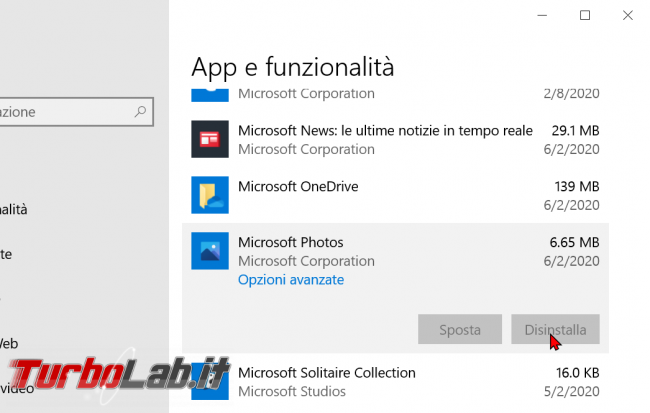This screenshot has height=413, width=650.
Task: Click the 139 MB size value
Action: click(x=577, y=187)
